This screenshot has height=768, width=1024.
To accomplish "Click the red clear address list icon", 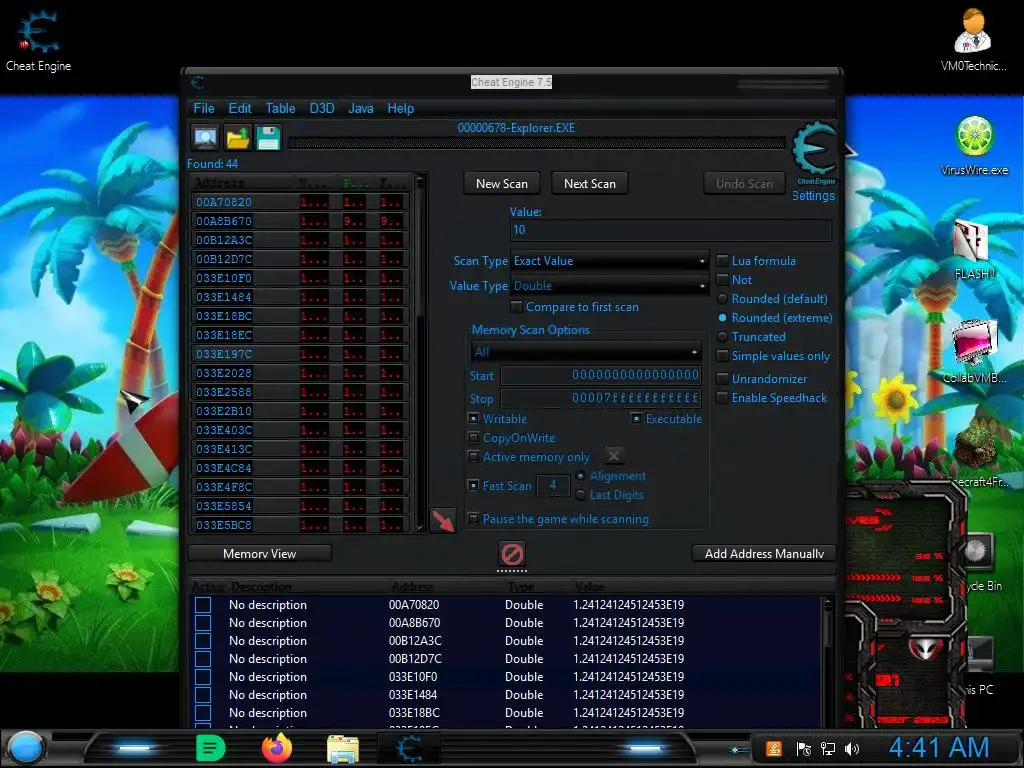I will tap(511, 554).
